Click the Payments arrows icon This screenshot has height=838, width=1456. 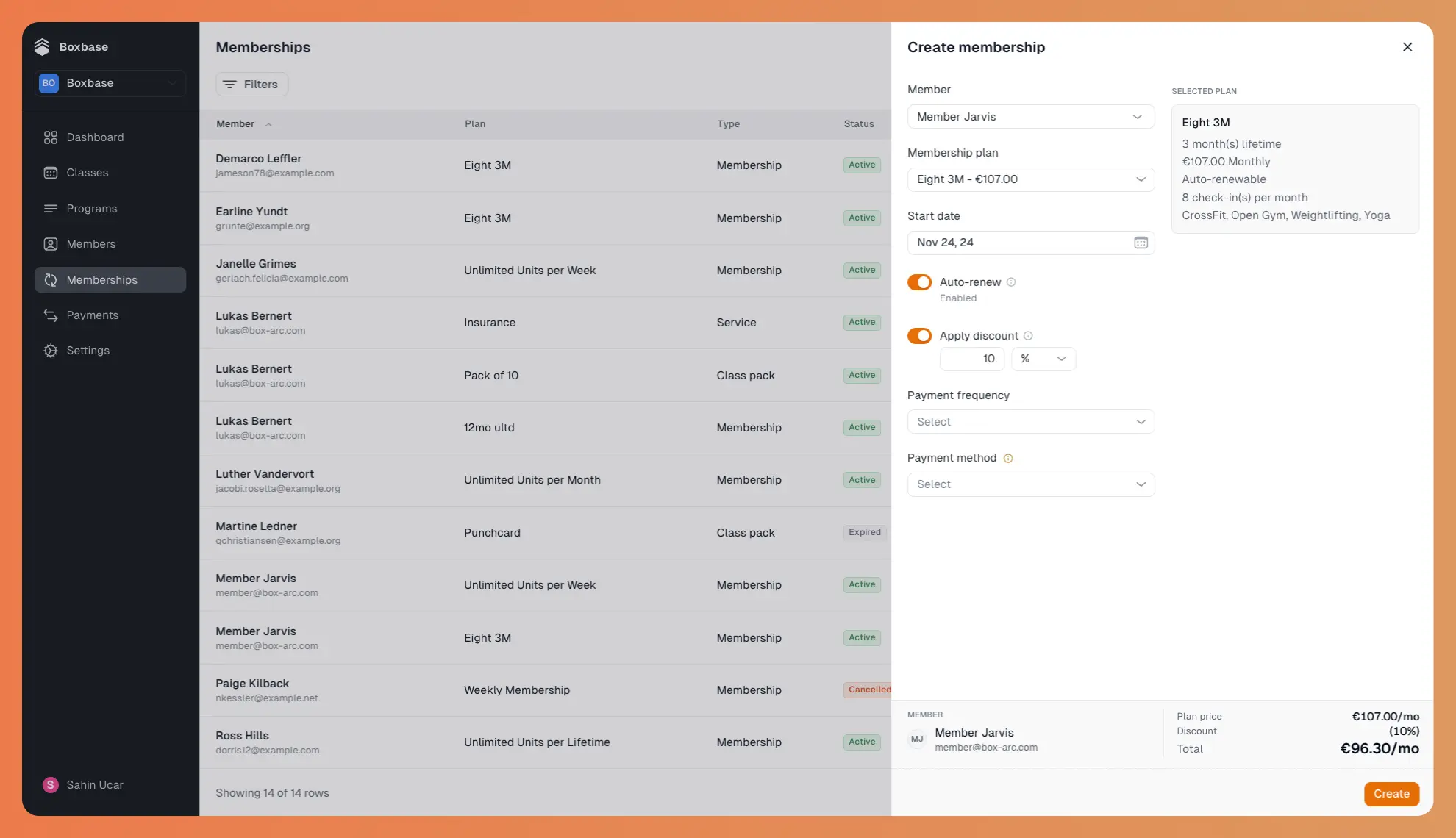pyautogui.click(x=50, y=315)
